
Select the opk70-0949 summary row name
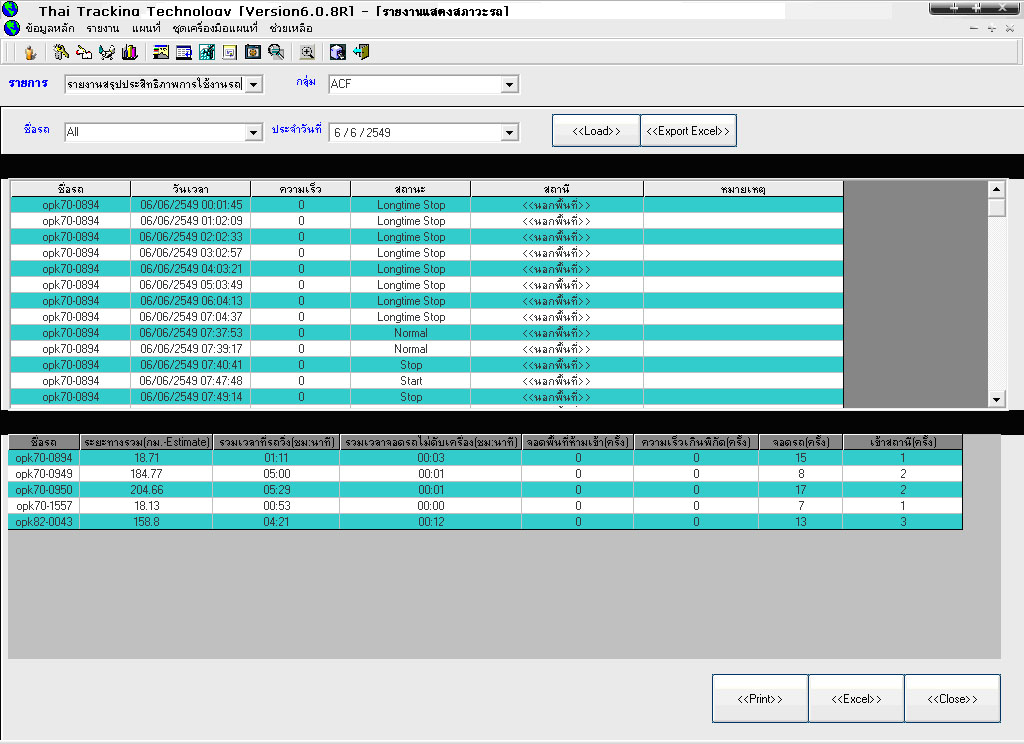(x=44, y=474)
